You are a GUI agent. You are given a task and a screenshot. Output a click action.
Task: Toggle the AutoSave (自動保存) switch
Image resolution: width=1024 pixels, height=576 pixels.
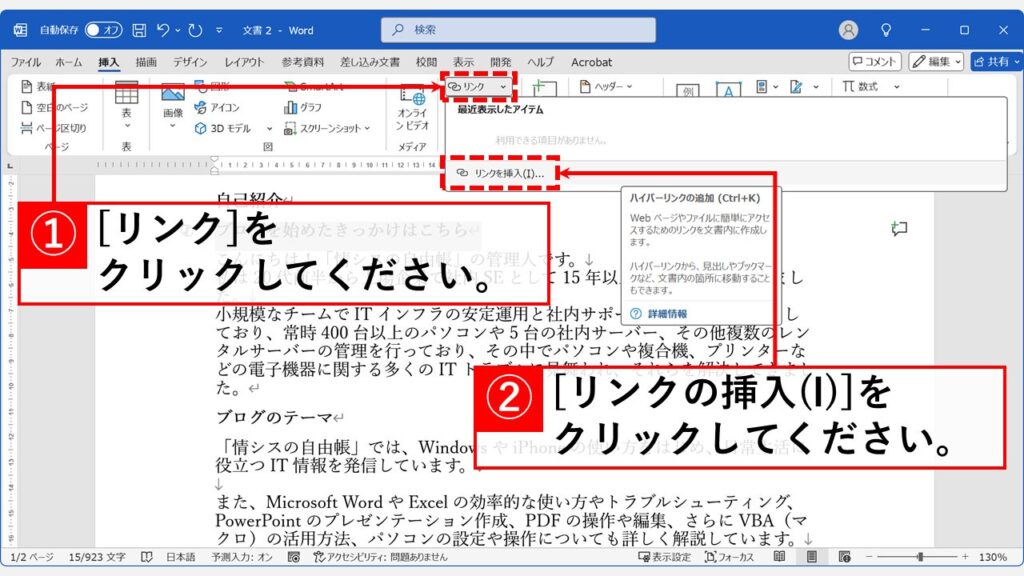pyautogui.click(x=103, y=30)
